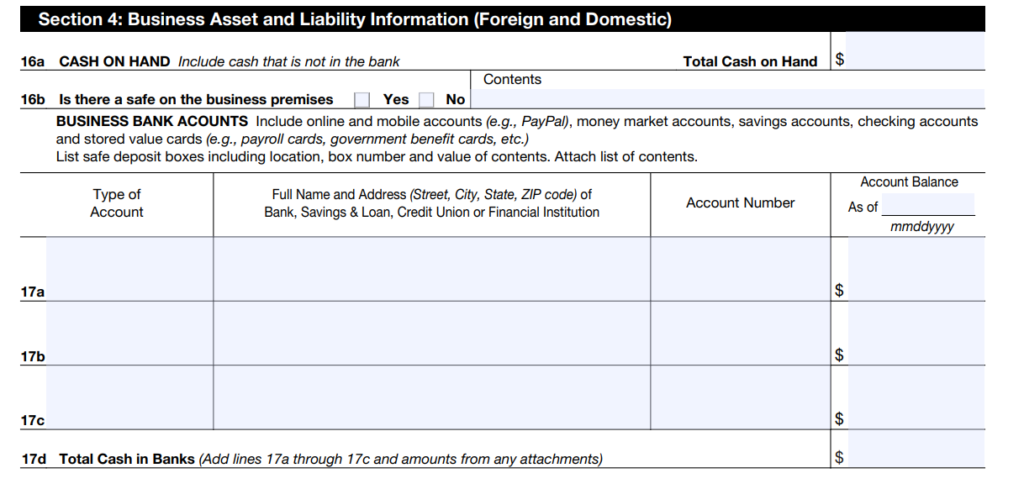Screen dimensions: 1024x489
Task: Select the Type of Account field on line 17b
Action: [129, 333]
